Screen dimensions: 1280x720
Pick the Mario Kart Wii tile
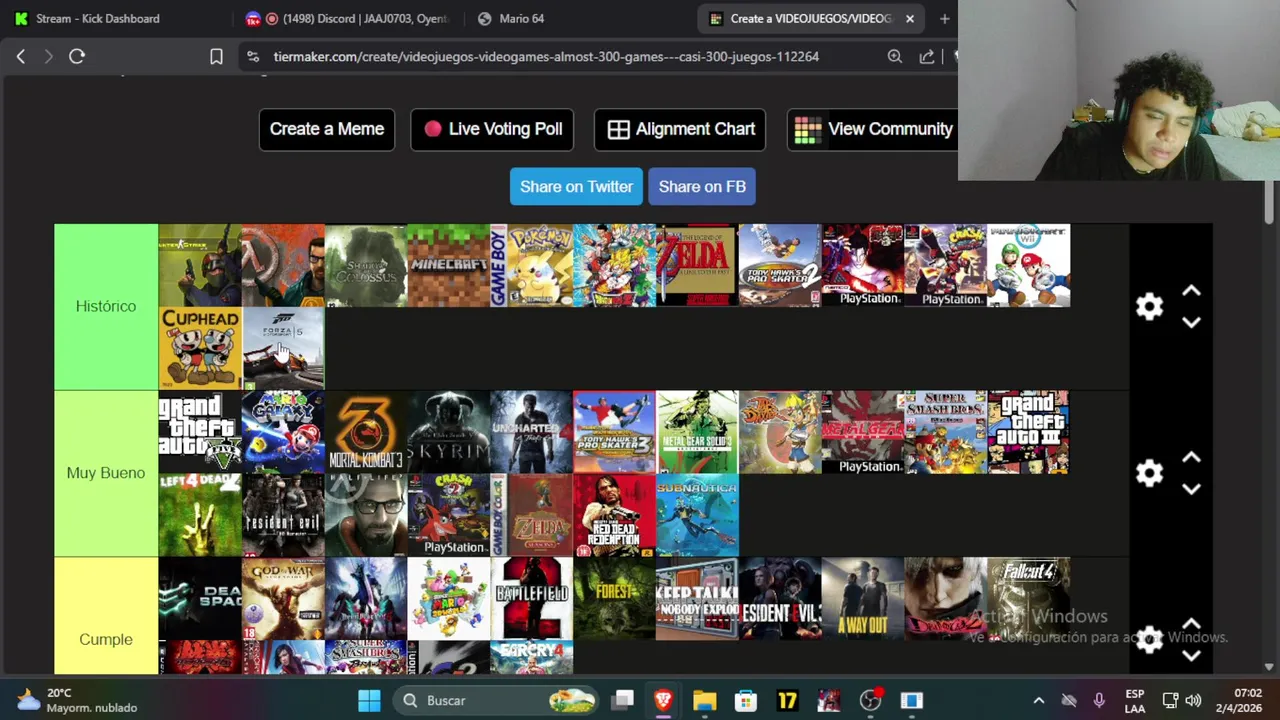(1029, 265)
